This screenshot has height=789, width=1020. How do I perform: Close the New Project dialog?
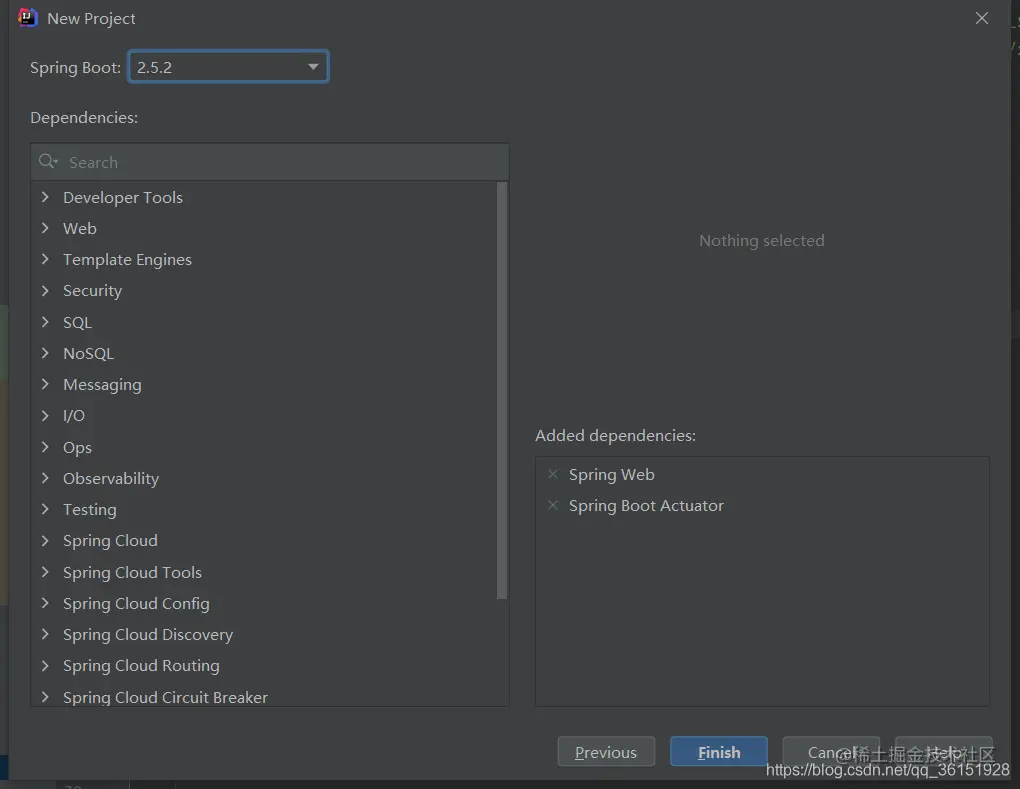click(982, 18)
